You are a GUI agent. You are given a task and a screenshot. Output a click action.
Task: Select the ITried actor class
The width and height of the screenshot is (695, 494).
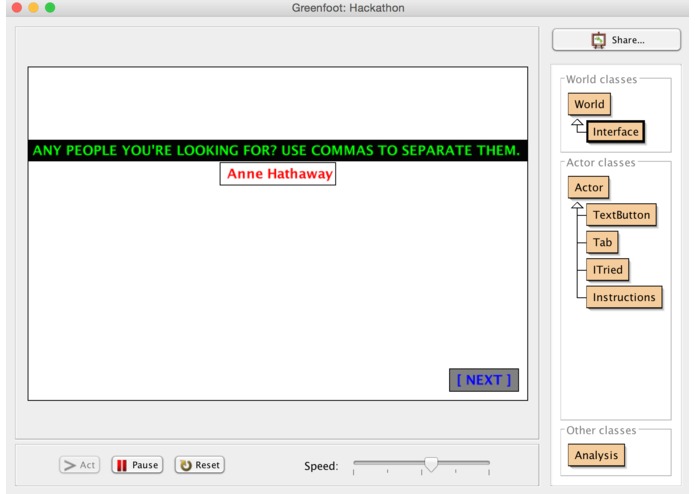(607, 270)
